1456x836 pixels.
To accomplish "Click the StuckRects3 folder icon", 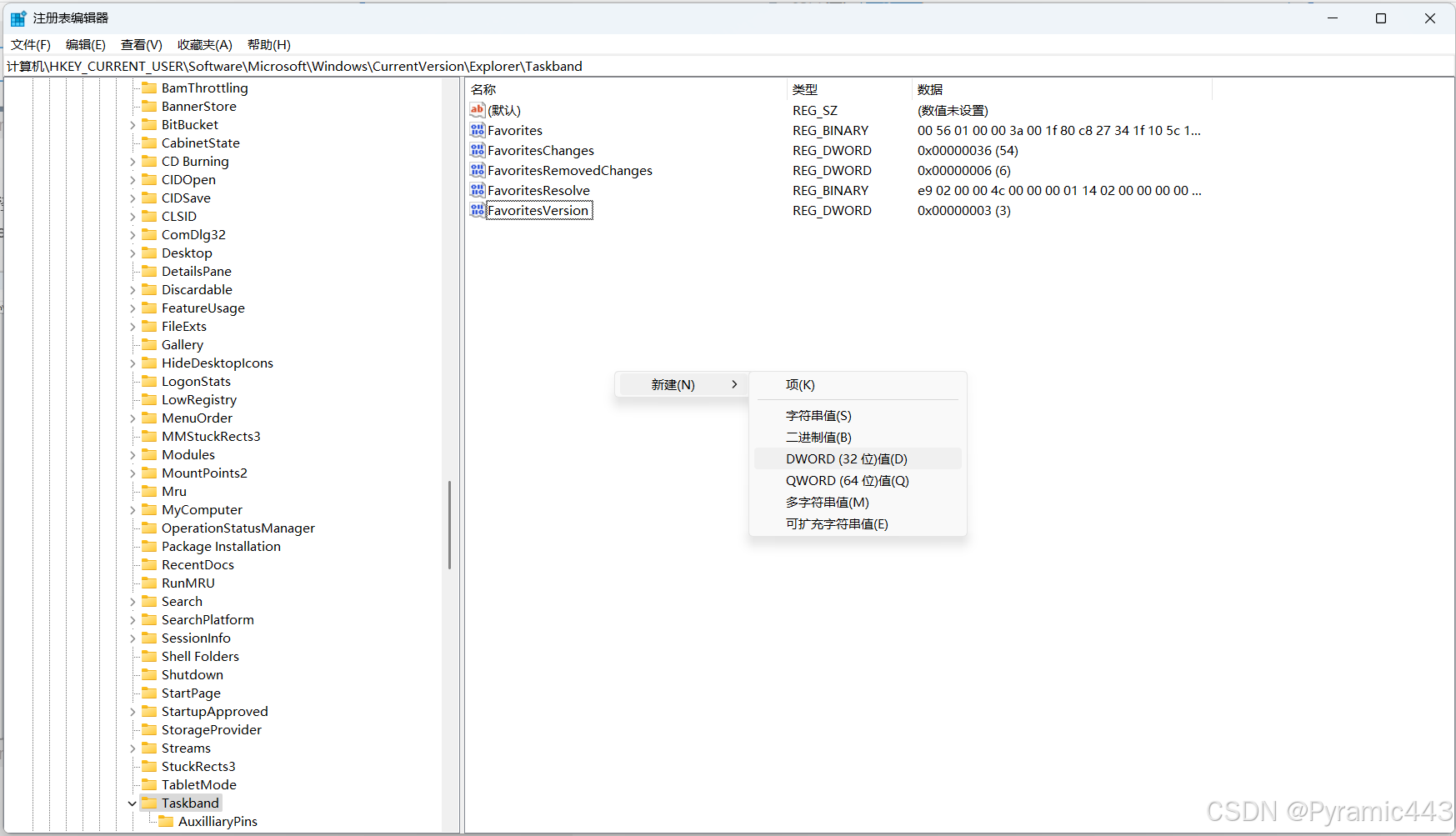I will (x=149, y=766).
